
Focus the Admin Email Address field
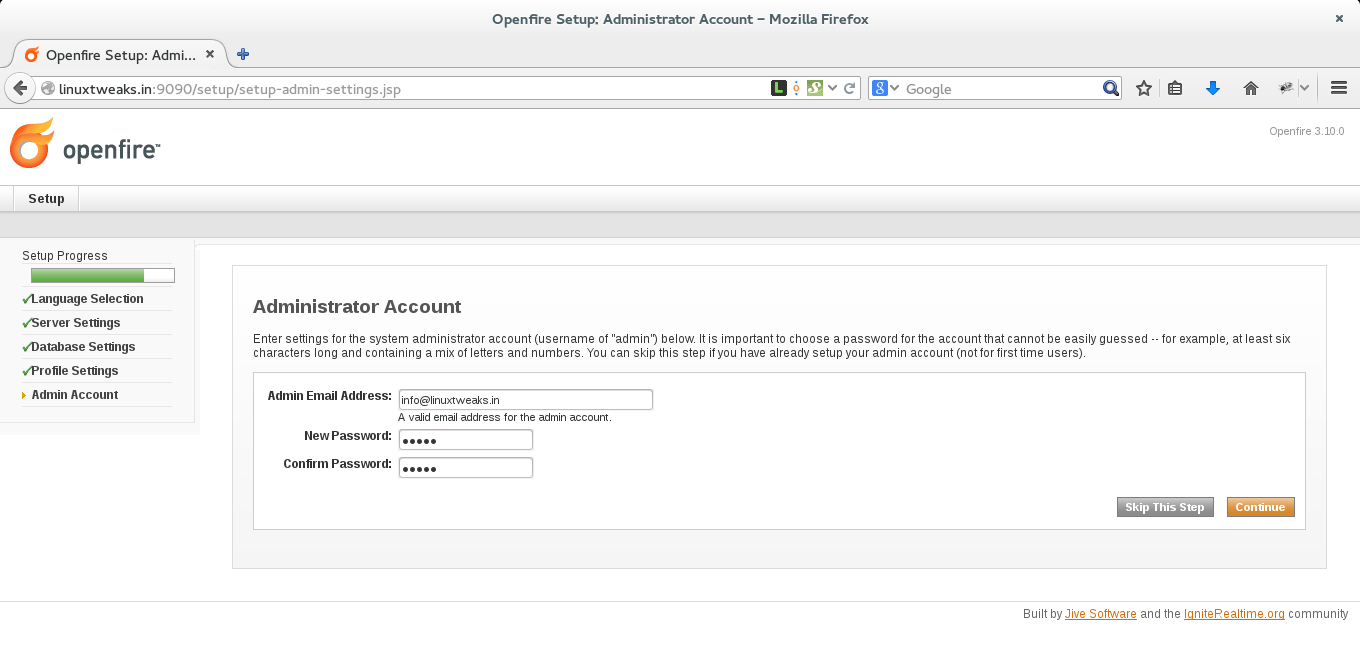(x=526, y=400)
